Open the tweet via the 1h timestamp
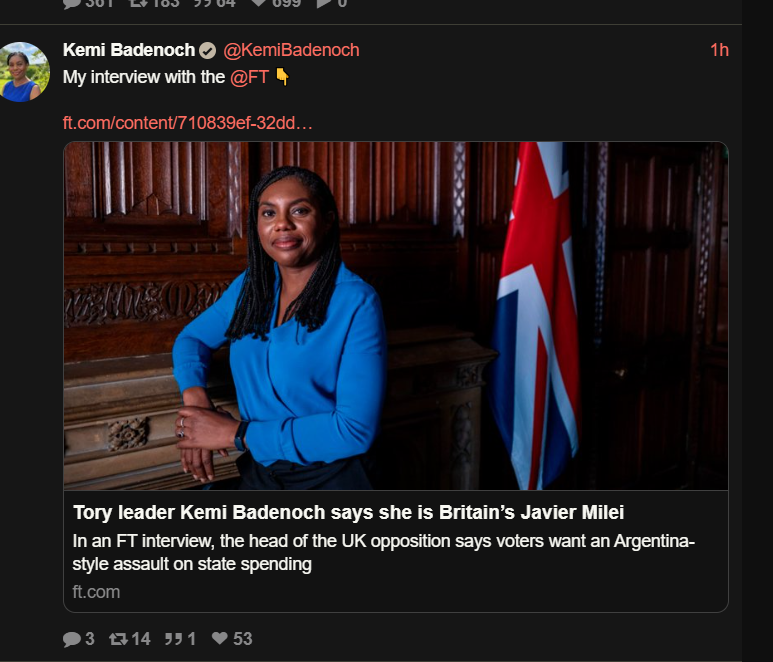 point(719,50)
